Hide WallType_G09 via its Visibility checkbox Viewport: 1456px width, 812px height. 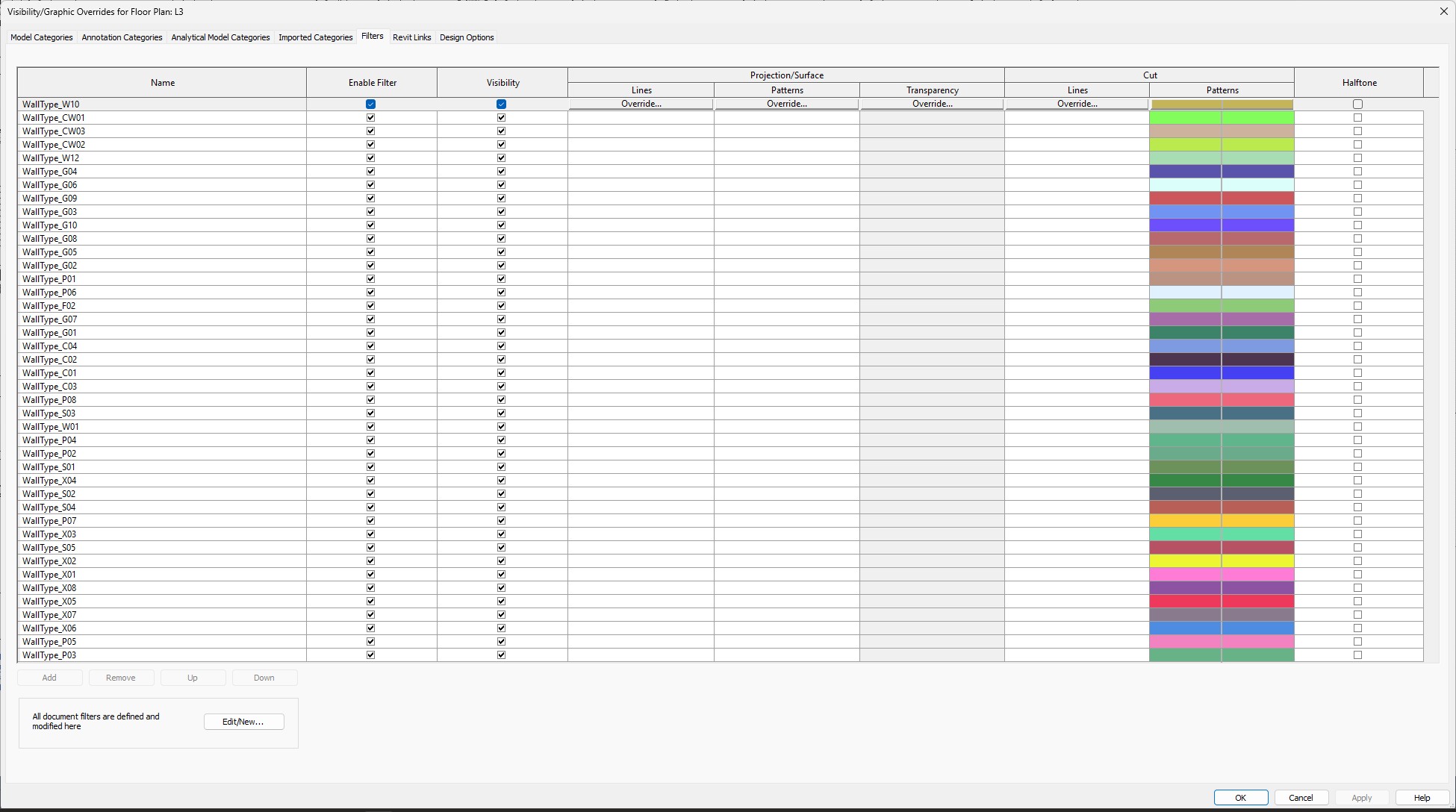(501, 199)
